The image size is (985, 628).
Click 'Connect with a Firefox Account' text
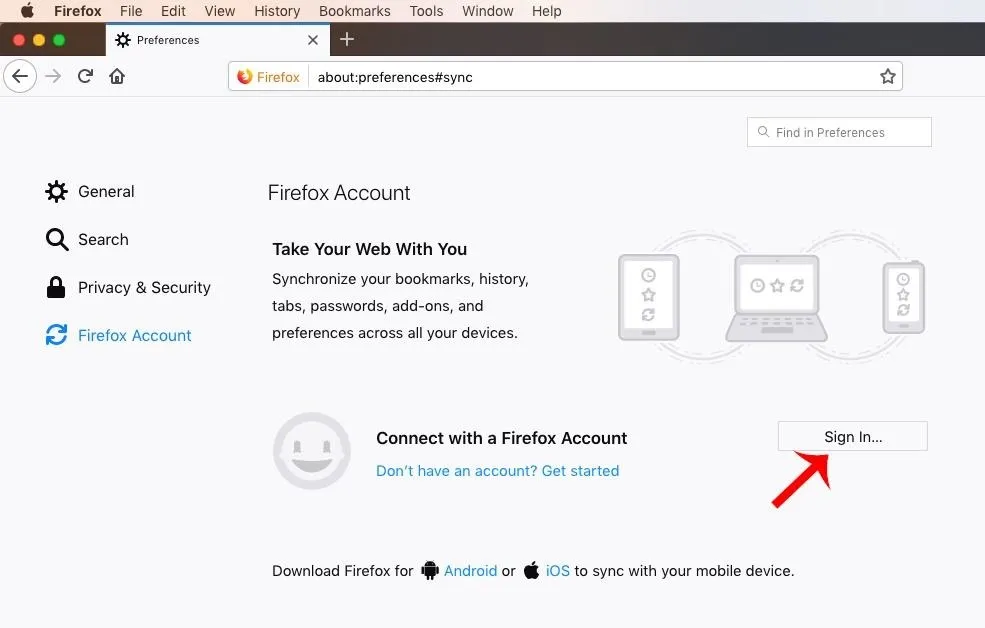tap(501, 438)
